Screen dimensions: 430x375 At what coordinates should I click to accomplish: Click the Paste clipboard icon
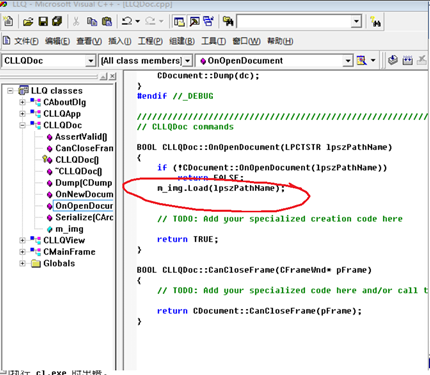click(107, 22)
